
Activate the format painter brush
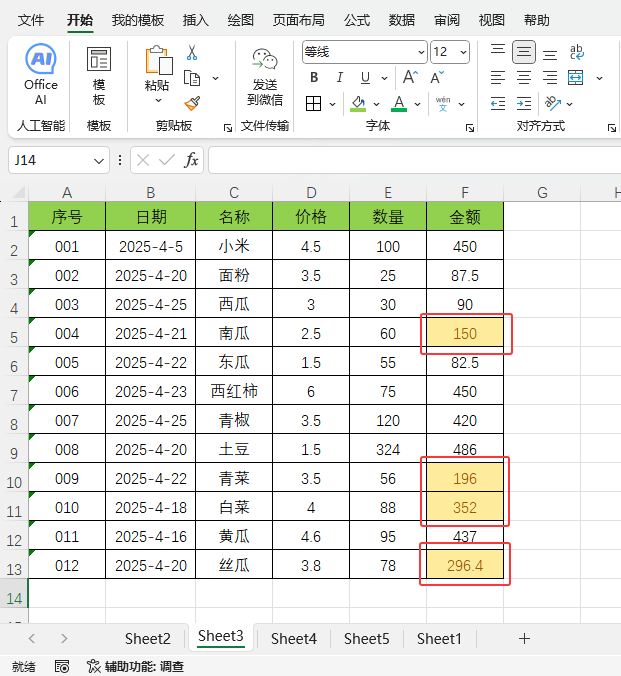[192, 103]
